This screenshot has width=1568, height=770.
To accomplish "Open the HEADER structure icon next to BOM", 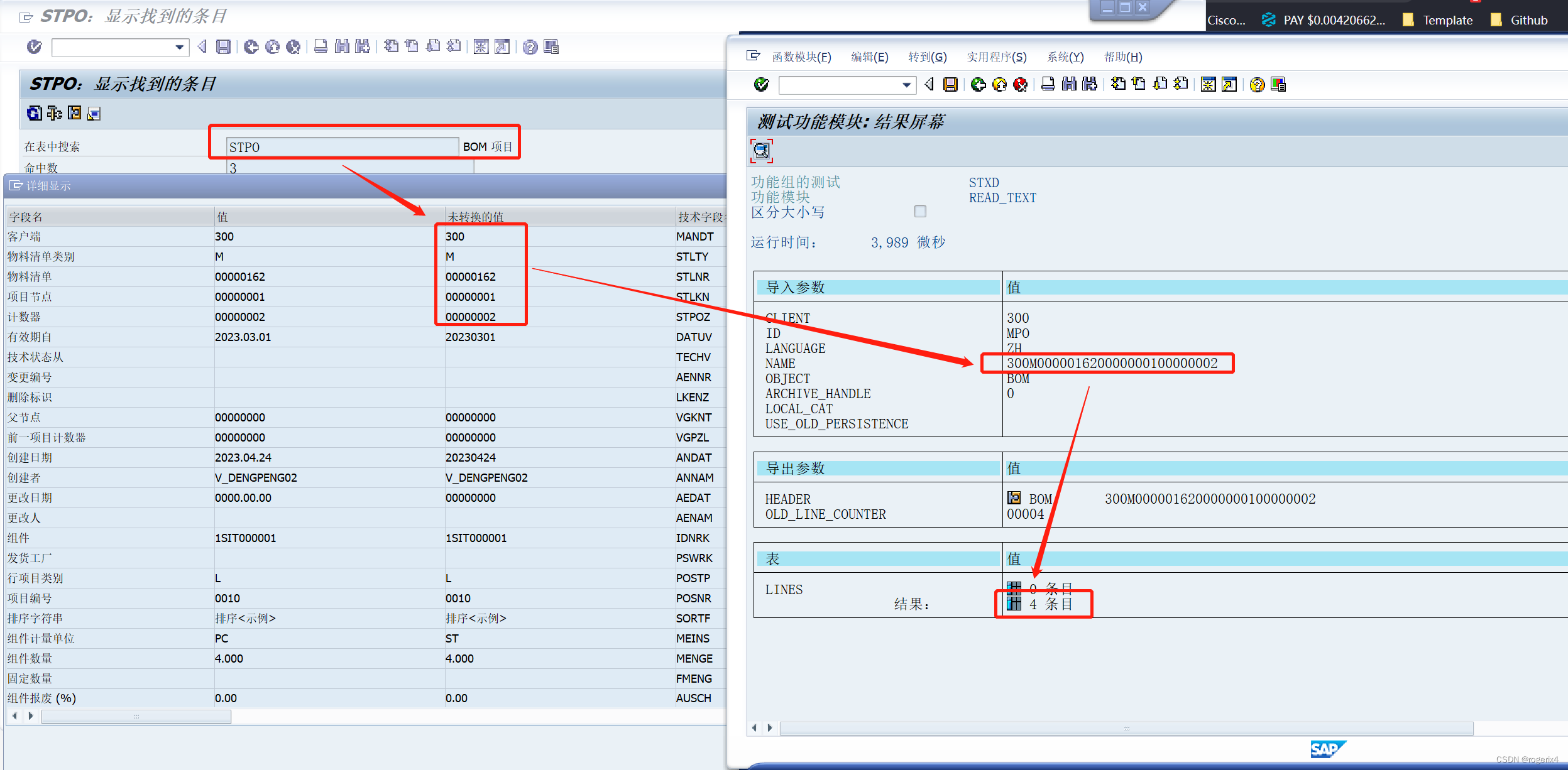I will pos(1014,498).
